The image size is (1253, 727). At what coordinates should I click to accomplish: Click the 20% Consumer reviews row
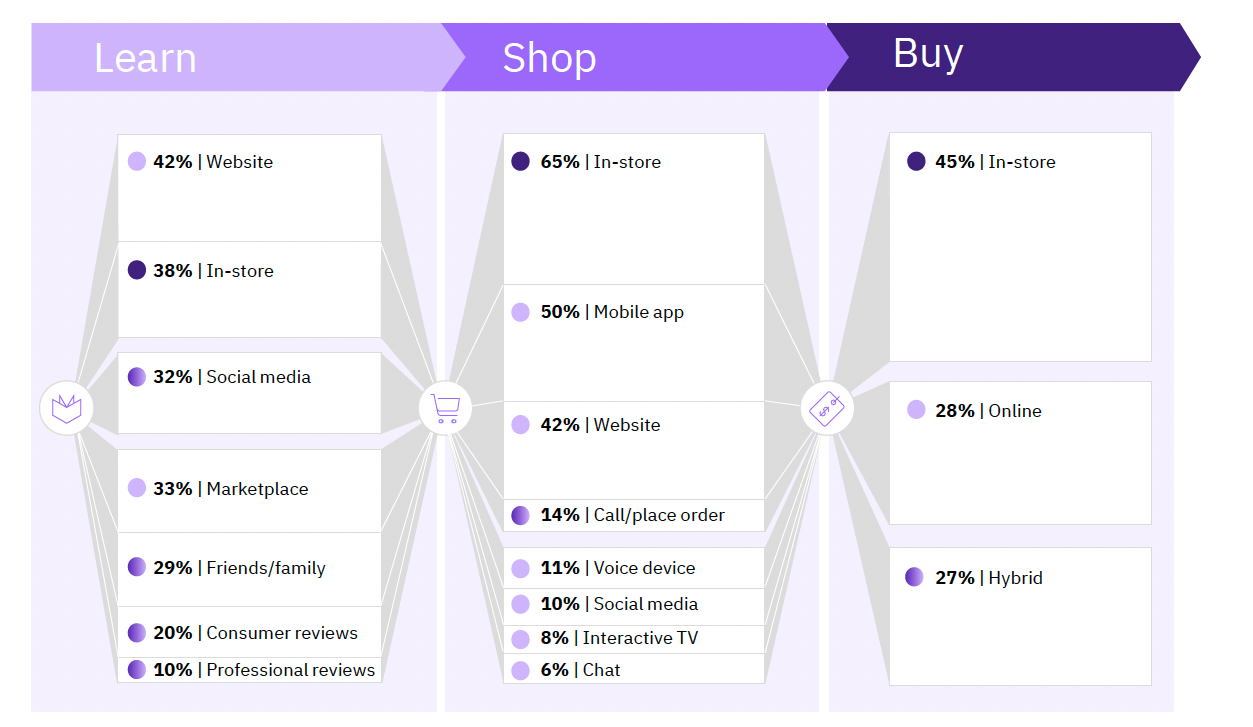[249, 632]
